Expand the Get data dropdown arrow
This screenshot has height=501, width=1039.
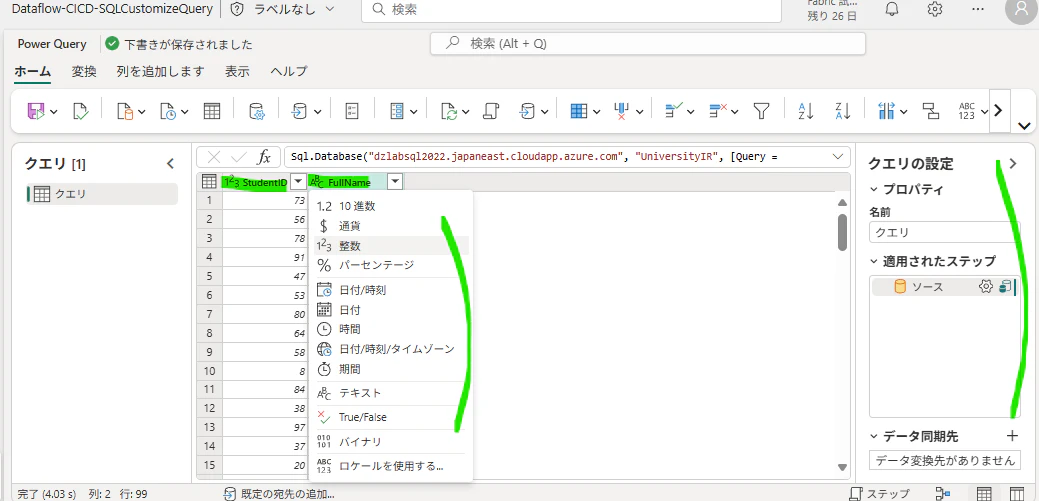(x=142, y=111)
